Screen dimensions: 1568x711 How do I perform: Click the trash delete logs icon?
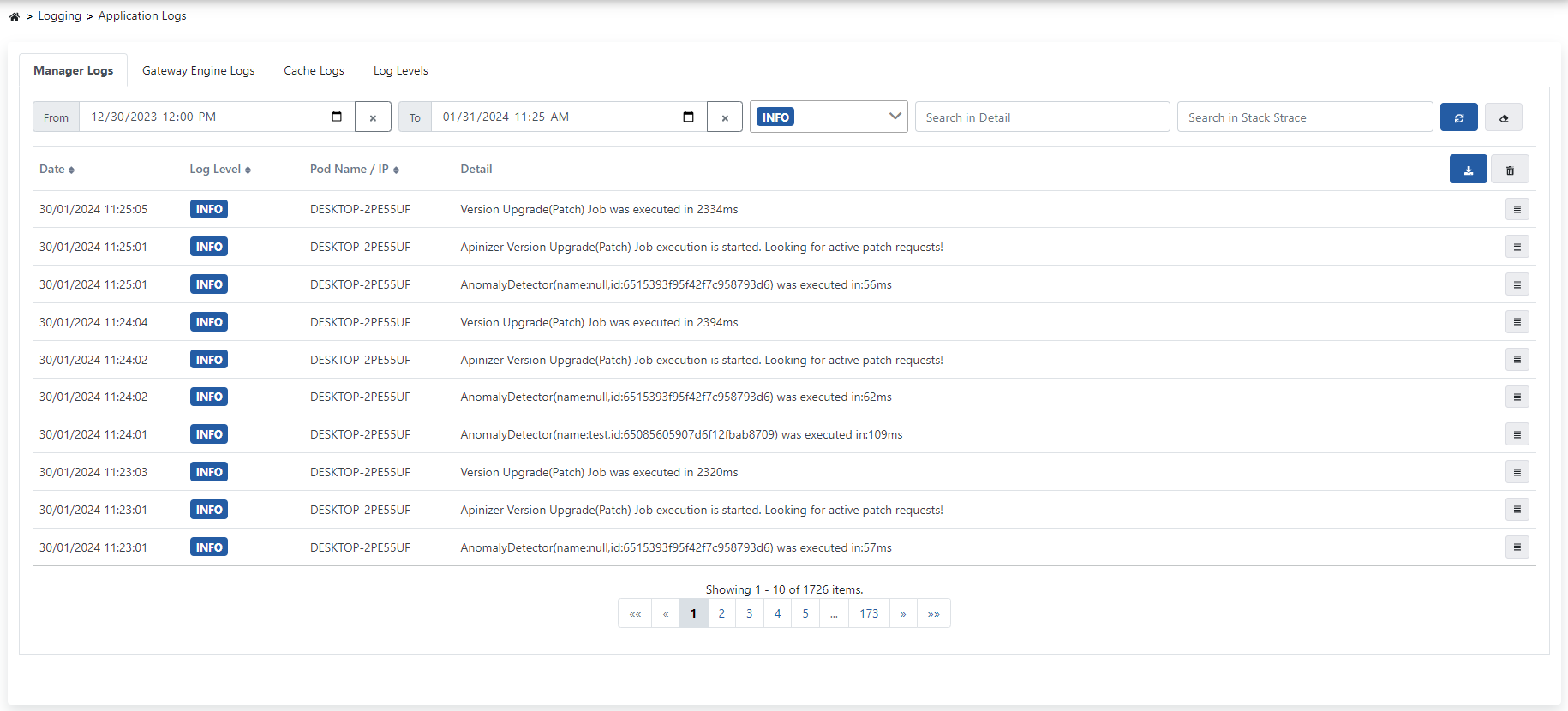1510,170
